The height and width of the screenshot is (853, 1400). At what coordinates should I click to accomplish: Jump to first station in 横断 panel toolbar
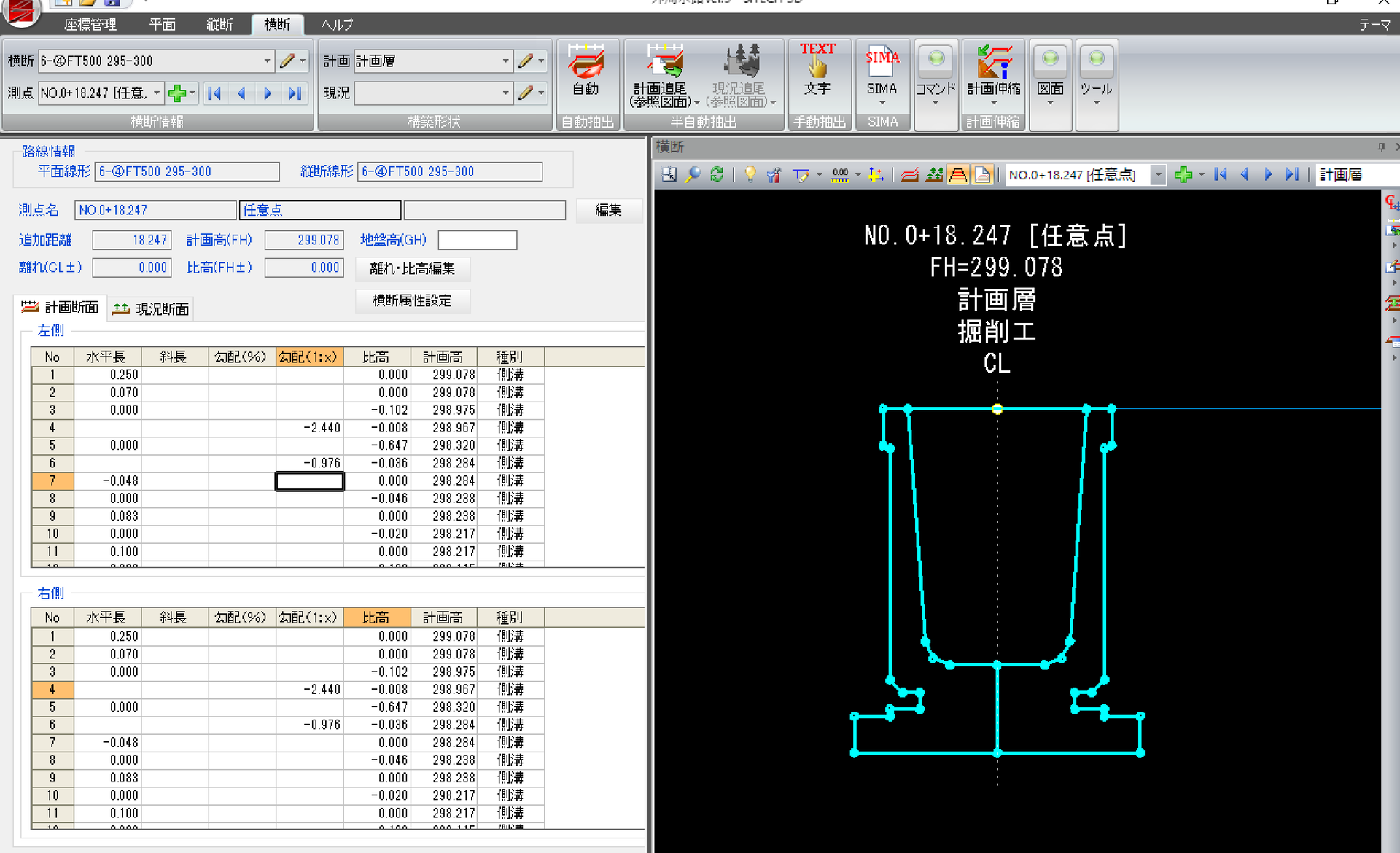coord(1221,175)
